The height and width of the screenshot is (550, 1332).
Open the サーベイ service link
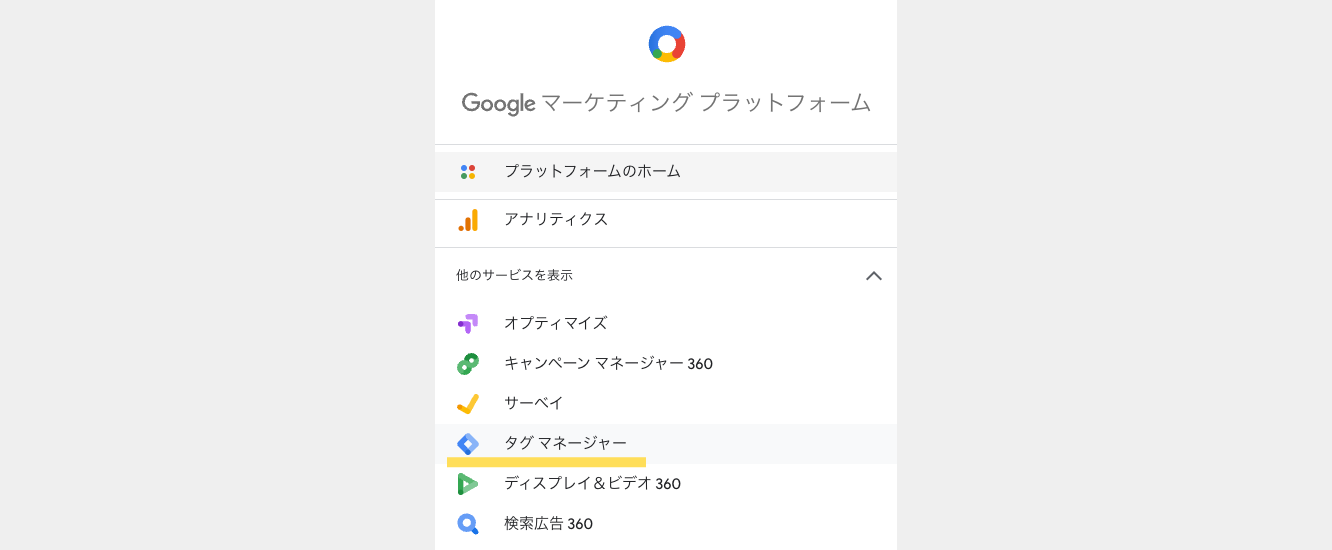coord(666,404)
